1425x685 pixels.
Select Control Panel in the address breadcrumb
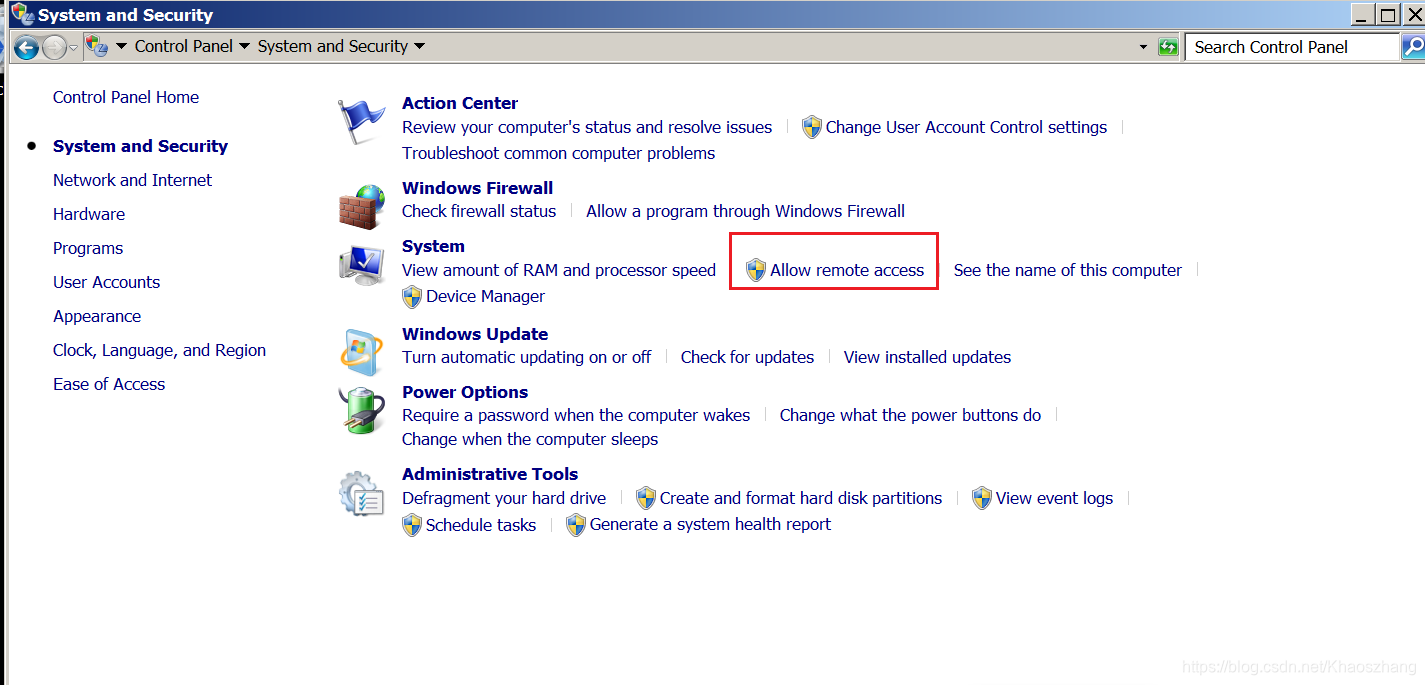(x=184, y=46)
